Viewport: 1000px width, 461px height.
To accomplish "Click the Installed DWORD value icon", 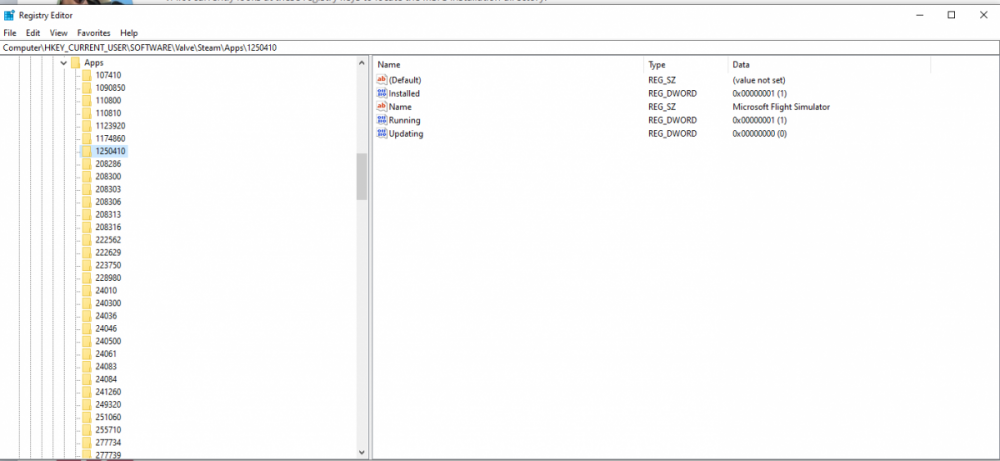I will click(381, 93).
